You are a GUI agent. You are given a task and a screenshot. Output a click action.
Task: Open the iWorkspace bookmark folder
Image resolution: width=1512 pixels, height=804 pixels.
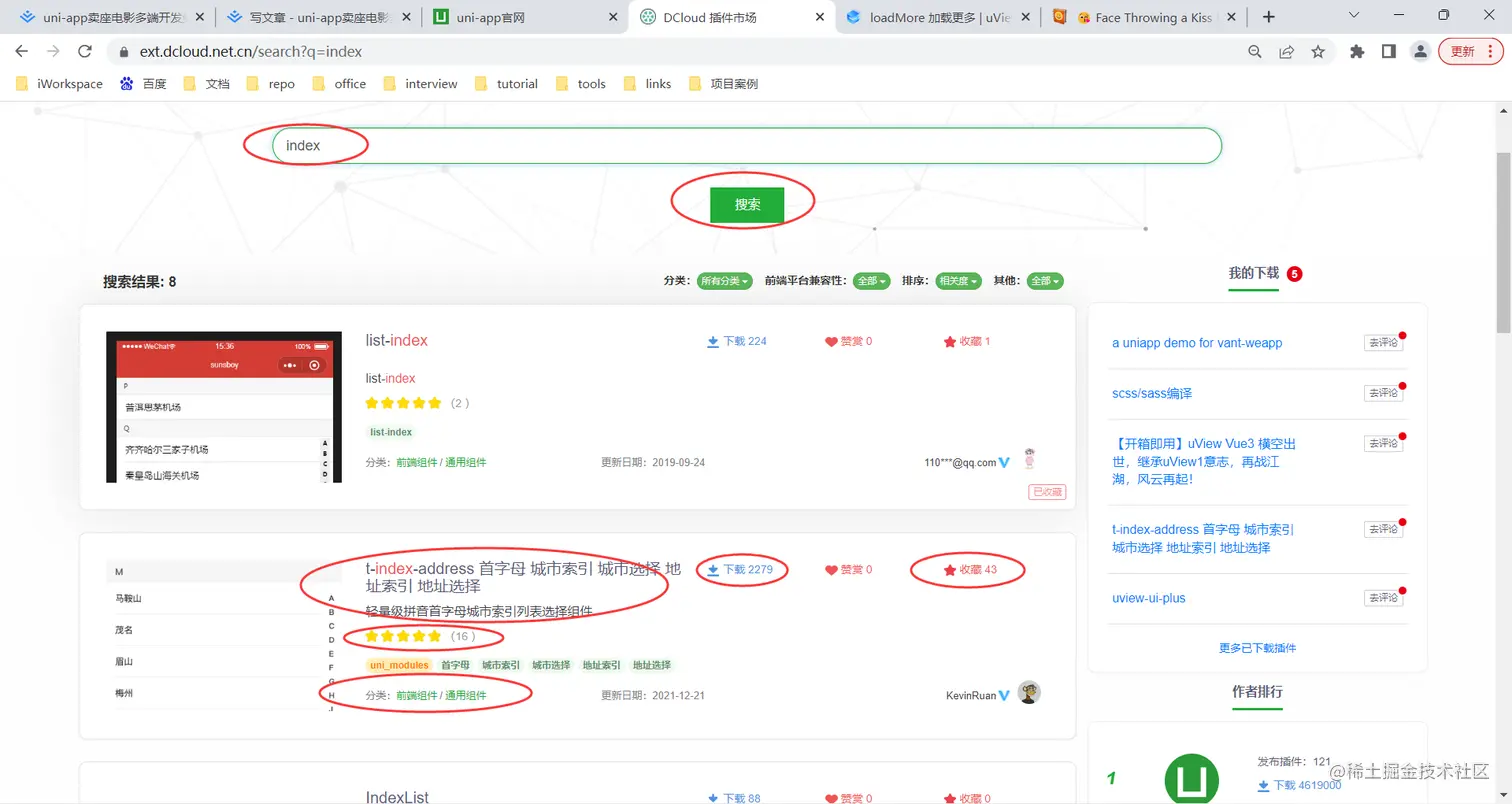[x=59, y=84]
